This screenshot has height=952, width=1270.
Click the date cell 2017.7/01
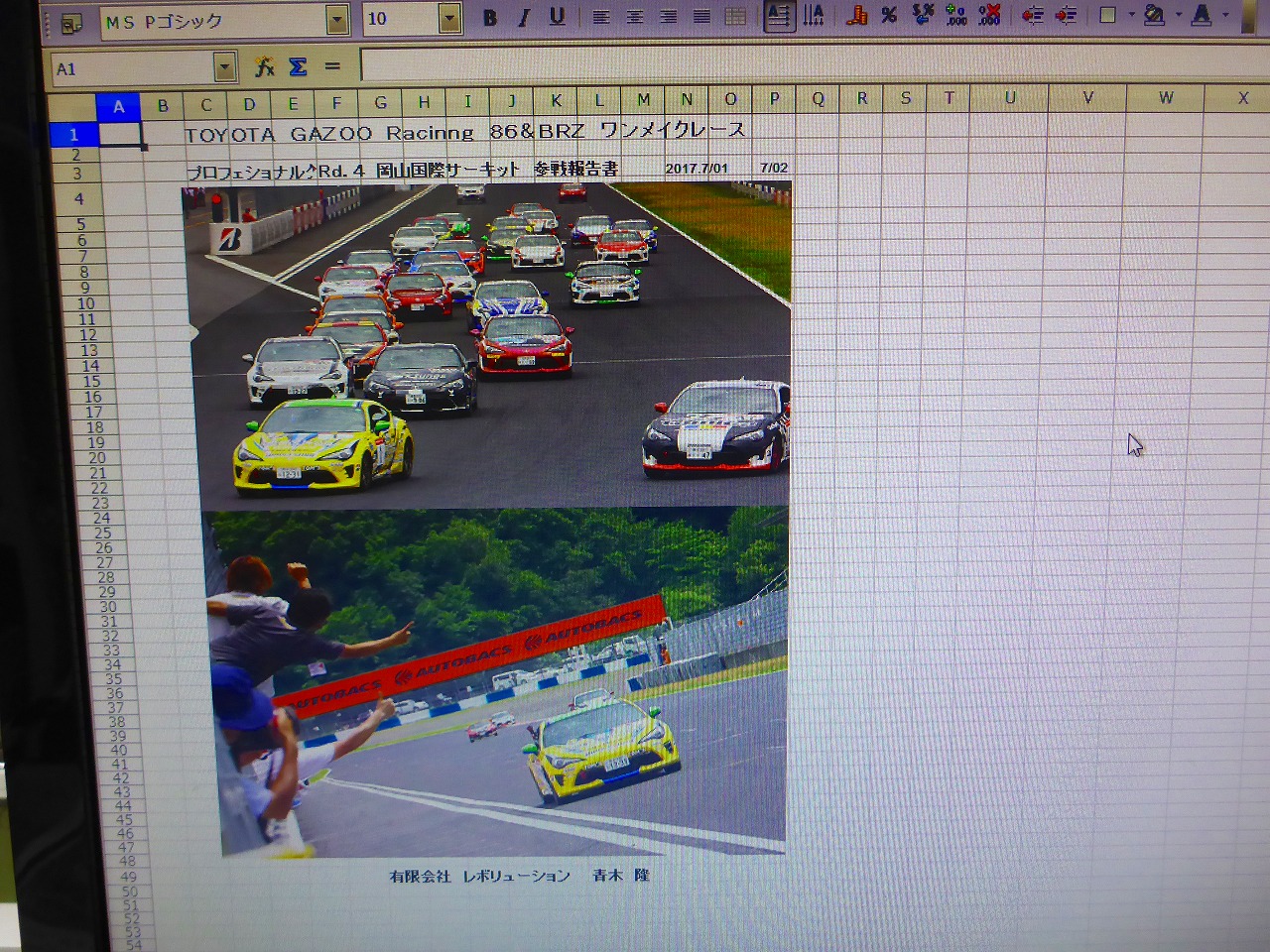(x=697, y=169)
